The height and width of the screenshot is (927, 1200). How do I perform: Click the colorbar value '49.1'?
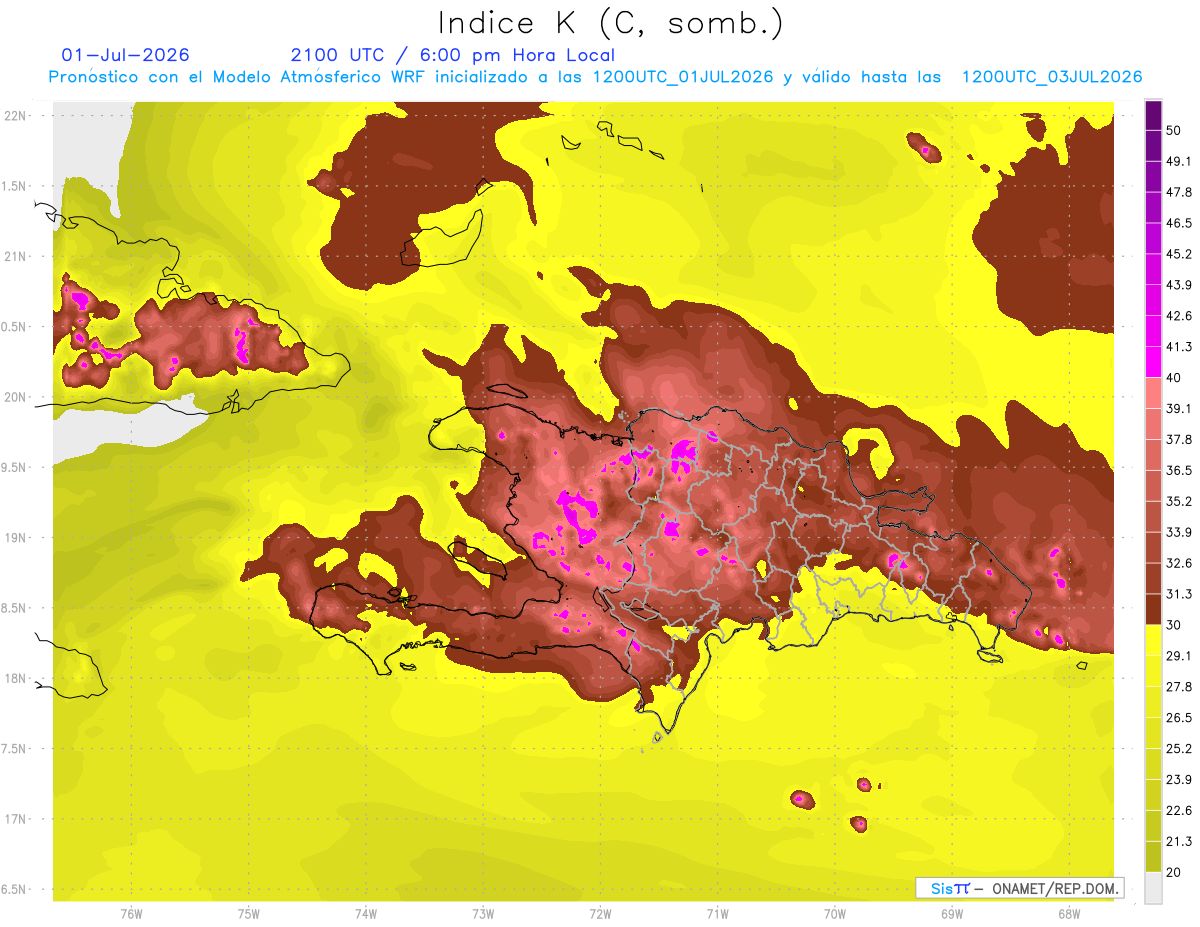pos(1179,161)
